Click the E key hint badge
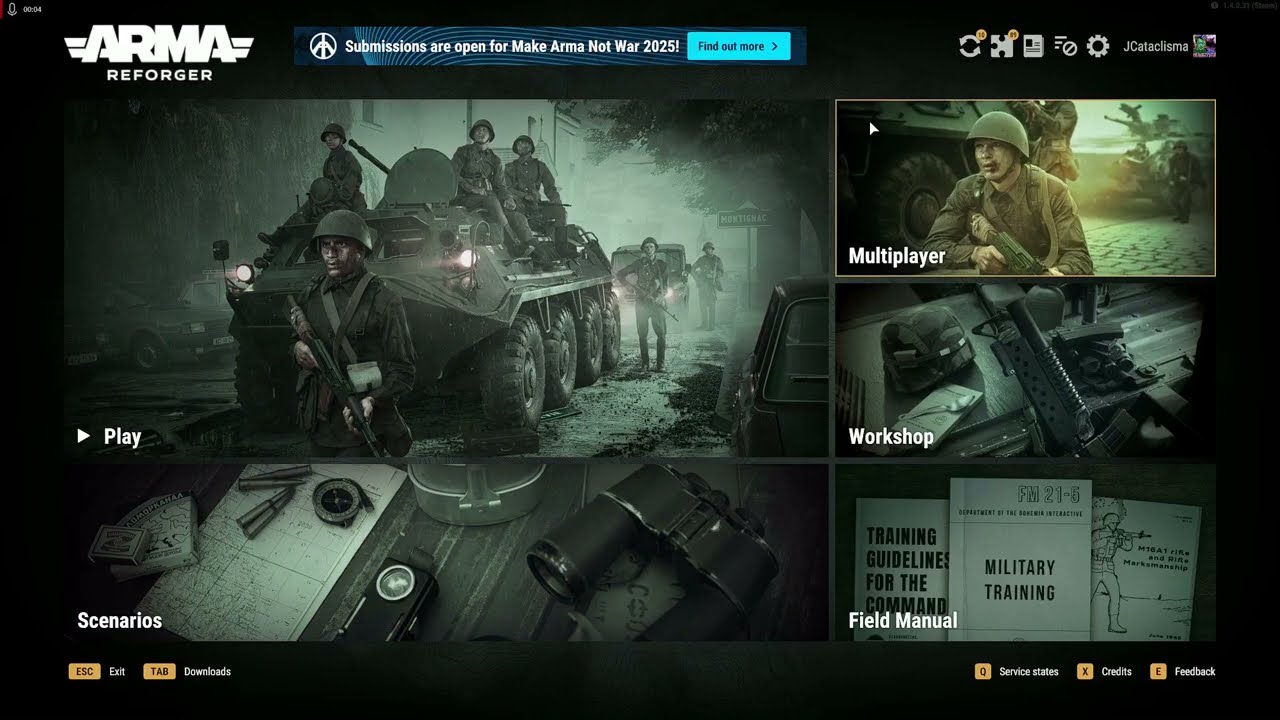1280x720 pixels. click(x=1158, y=672)
